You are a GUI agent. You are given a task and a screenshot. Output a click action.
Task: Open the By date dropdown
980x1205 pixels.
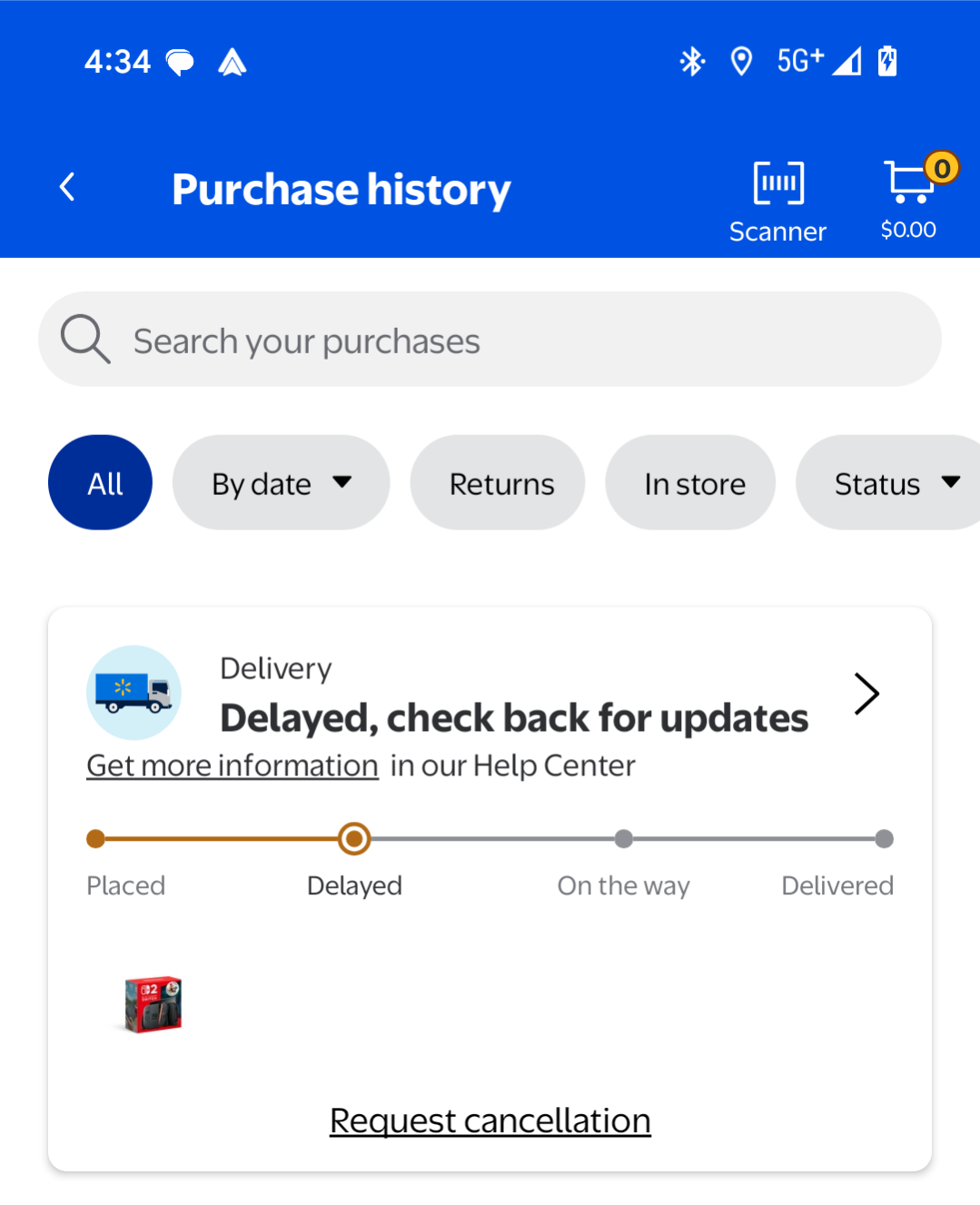tap(282, 482)
